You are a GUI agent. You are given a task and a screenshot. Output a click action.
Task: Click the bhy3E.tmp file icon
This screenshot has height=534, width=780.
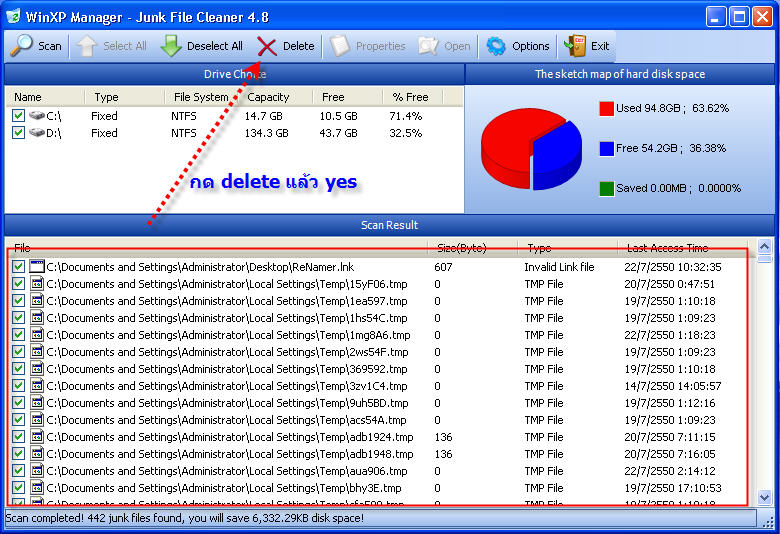click(x=37, y=488)
